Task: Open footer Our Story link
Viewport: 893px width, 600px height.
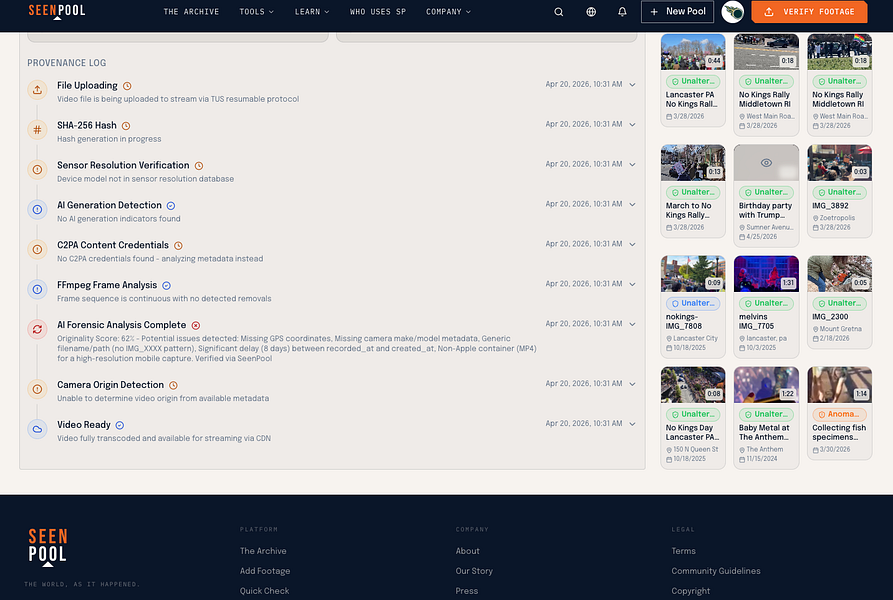Action: (474, 571)
